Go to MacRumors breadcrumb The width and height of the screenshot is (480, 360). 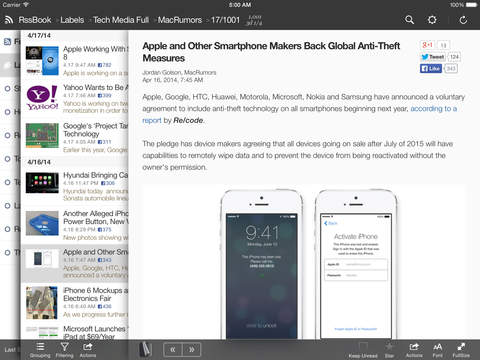pyautogui.click(x=180, y=20)
